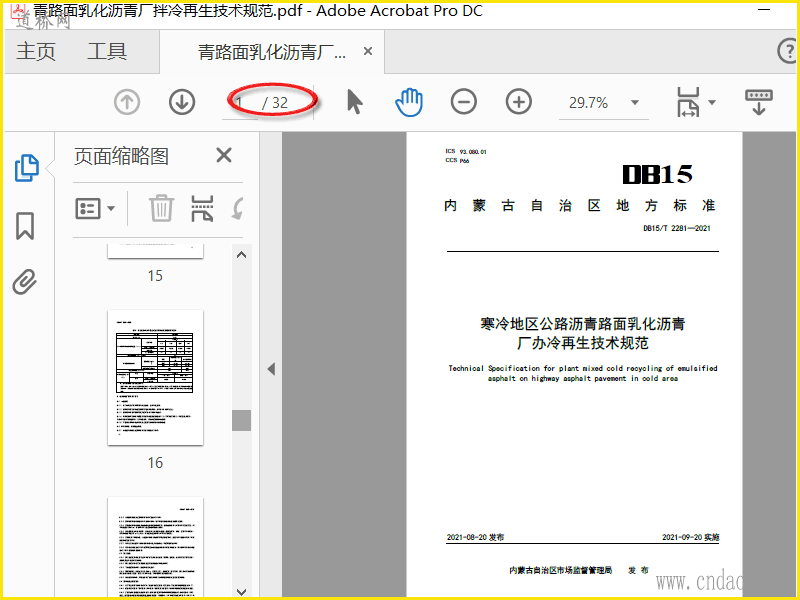Select the 青路面乳化沥青厂 document tab
Screen dimensions: 800x600
click(x=271, y=52)
